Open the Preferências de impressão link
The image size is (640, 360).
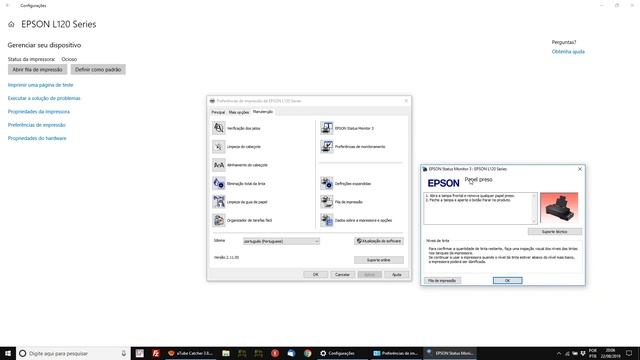pyautogui.click(x=37, y=125)
